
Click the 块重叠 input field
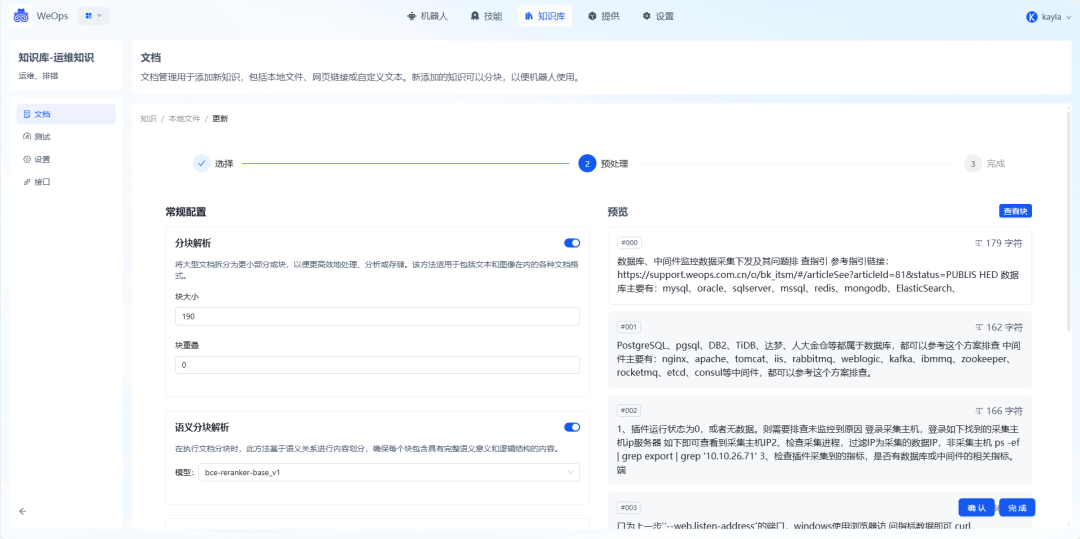click(377, 366)
